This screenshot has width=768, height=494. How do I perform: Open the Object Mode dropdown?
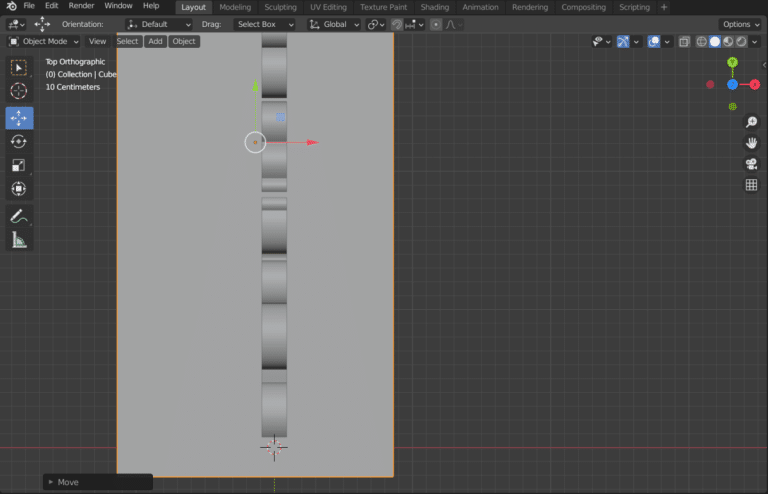tap(43, 42)
